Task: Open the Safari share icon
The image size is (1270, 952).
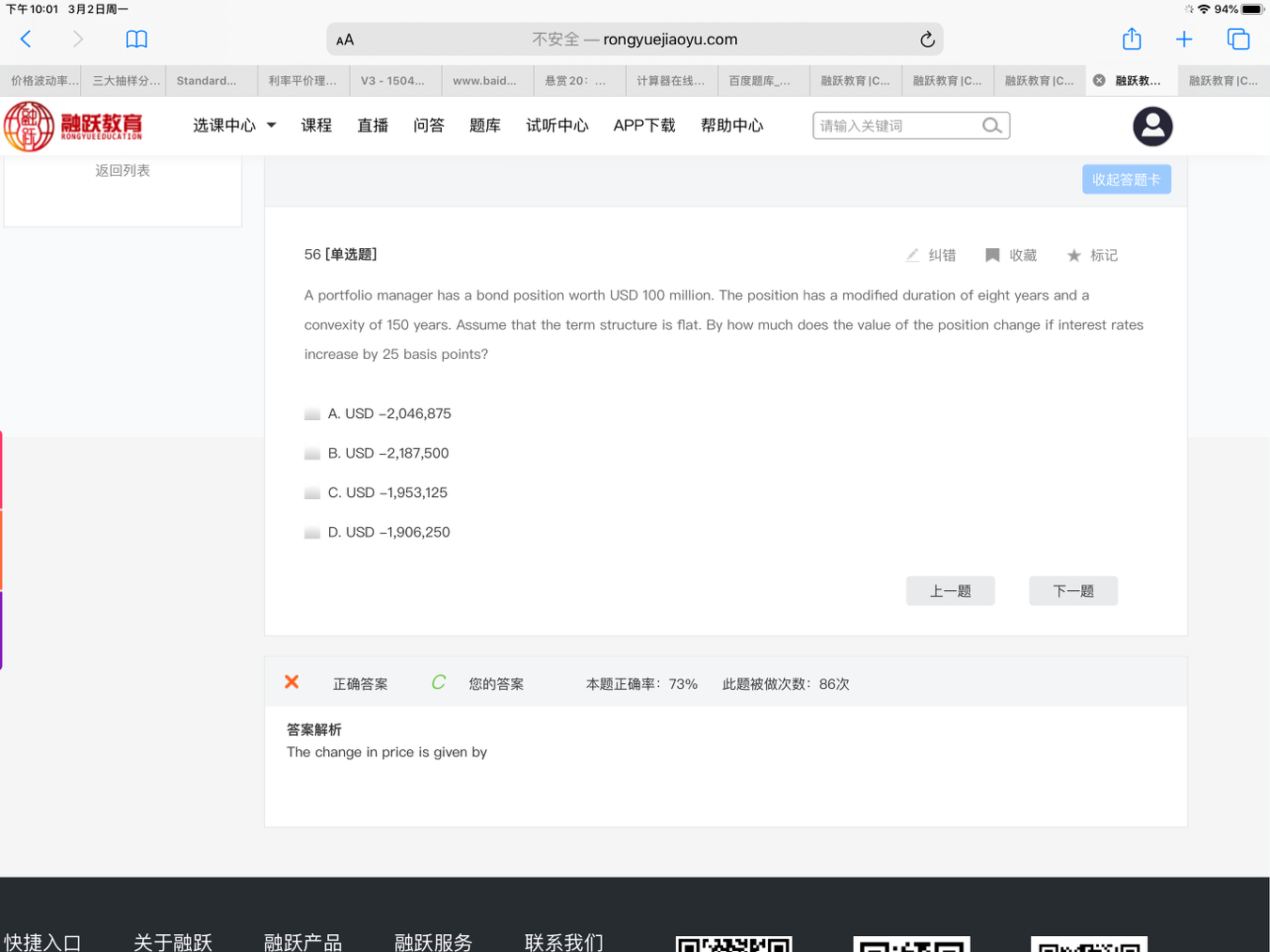Action: pos(1132,39)
